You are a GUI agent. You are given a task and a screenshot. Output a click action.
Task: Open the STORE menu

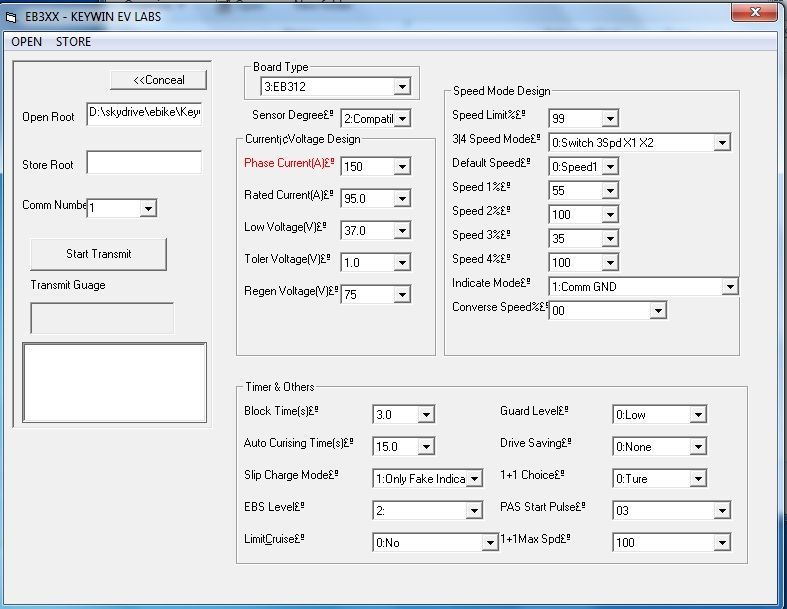pyautogui.click(x=73, y=42)
